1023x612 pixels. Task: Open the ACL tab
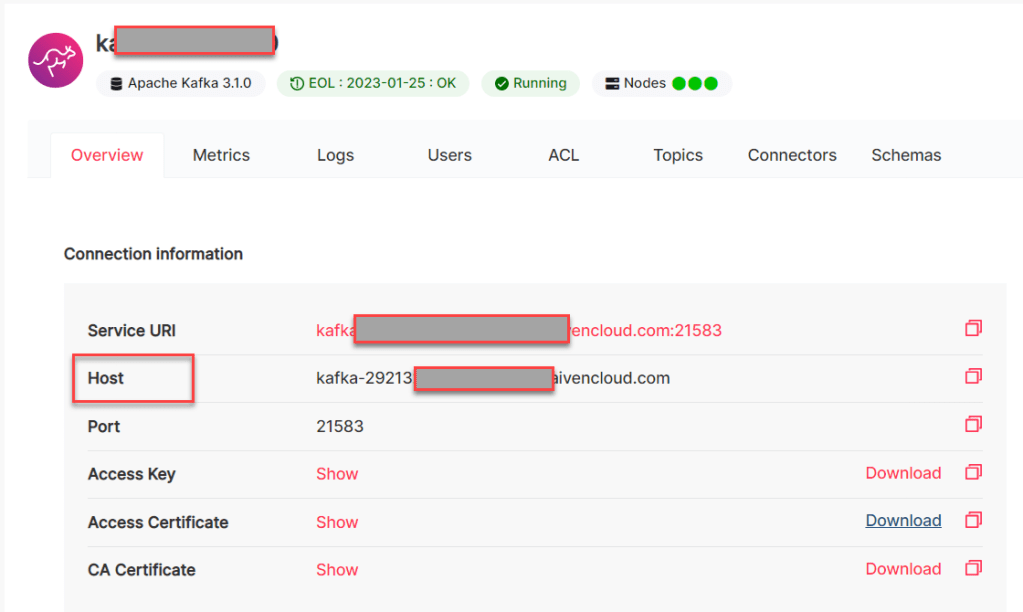coord(563,155)
